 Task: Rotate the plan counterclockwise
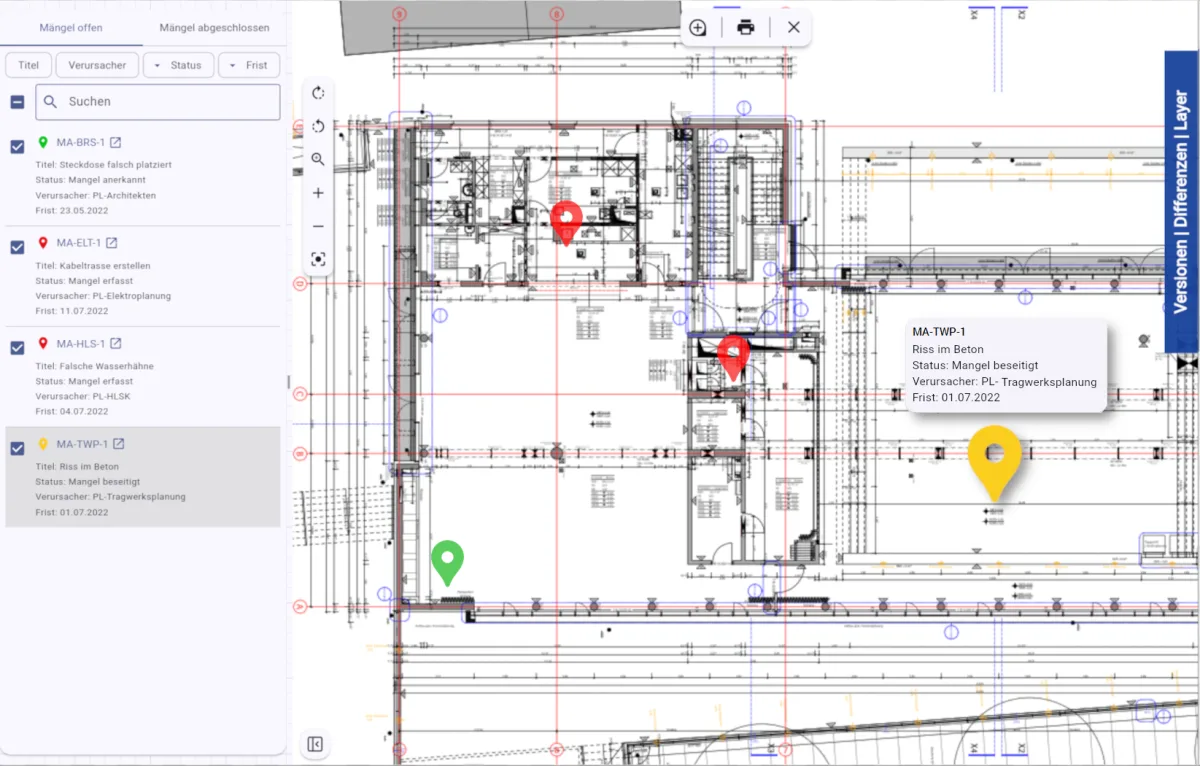coord(318,126)
